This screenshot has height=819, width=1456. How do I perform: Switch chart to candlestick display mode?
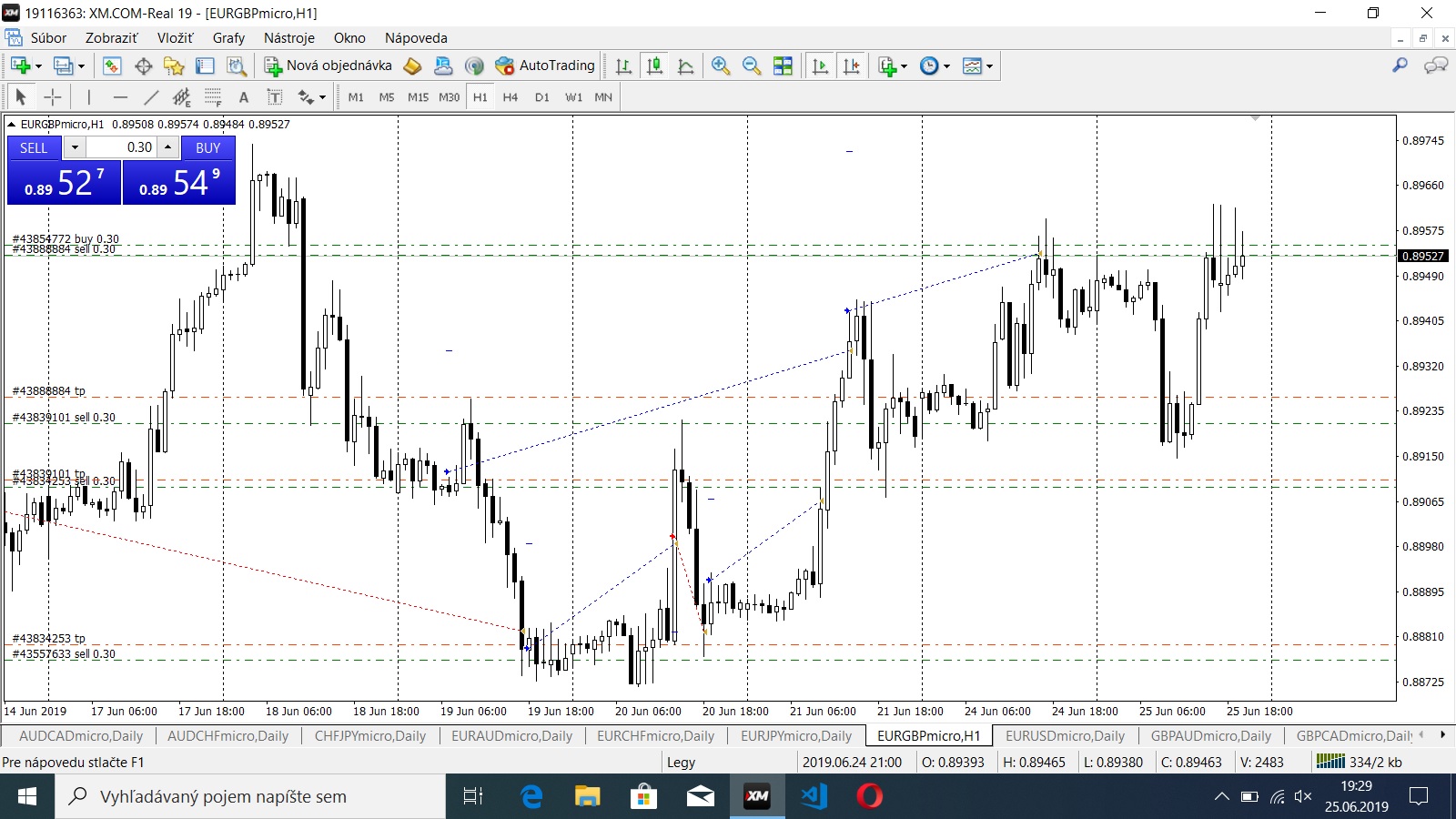pos(654,66)
